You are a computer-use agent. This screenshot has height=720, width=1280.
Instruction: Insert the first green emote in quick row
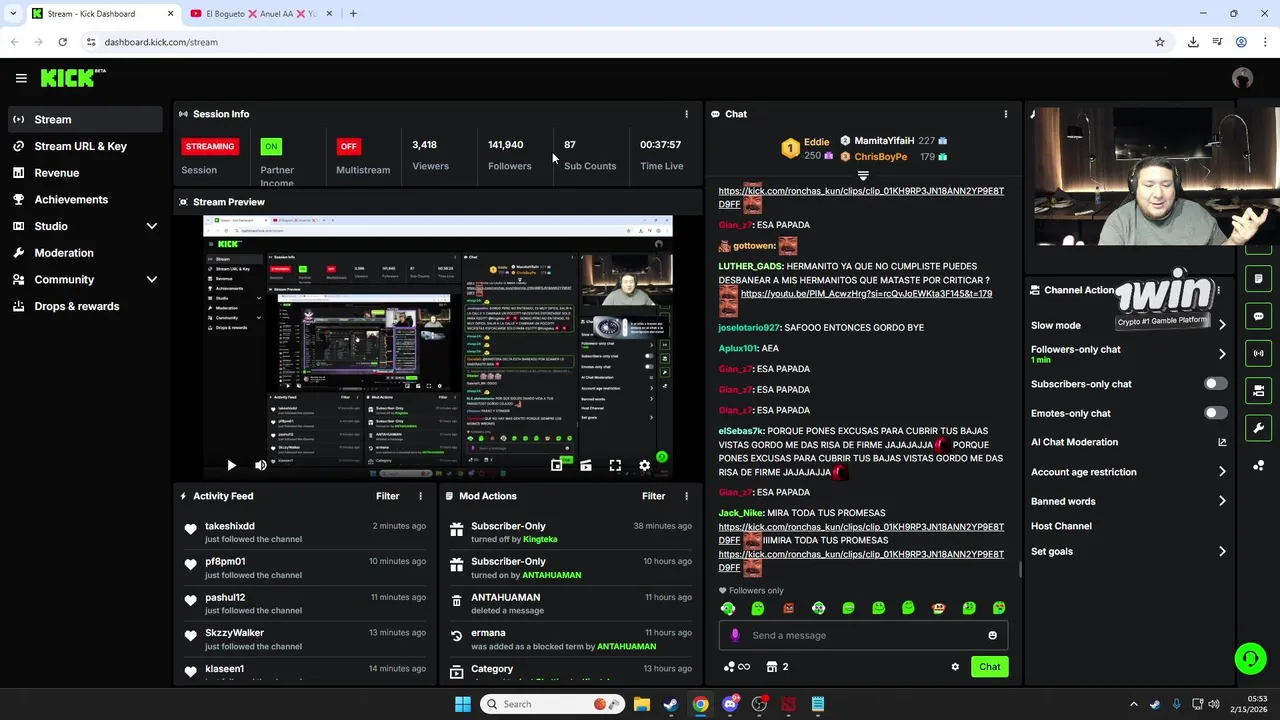point(728,608)
